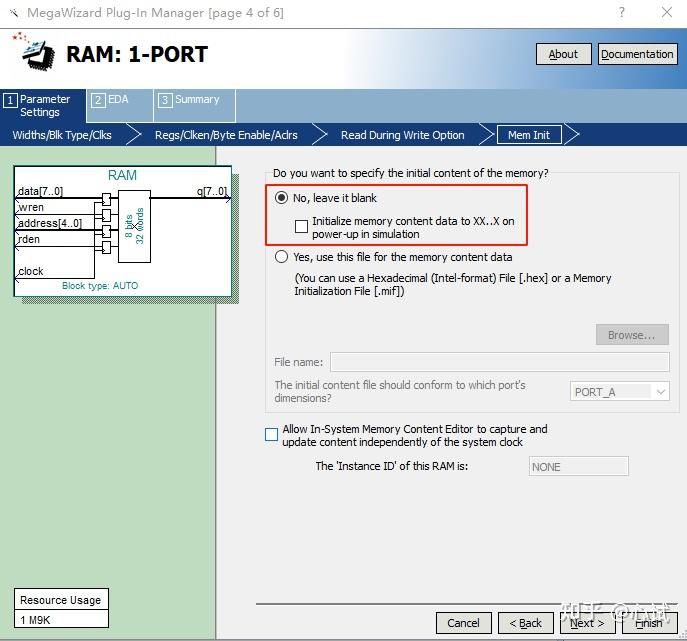Open the Documentation button
The height and width of the screenshot is (641, 687).
coord(637,54)
